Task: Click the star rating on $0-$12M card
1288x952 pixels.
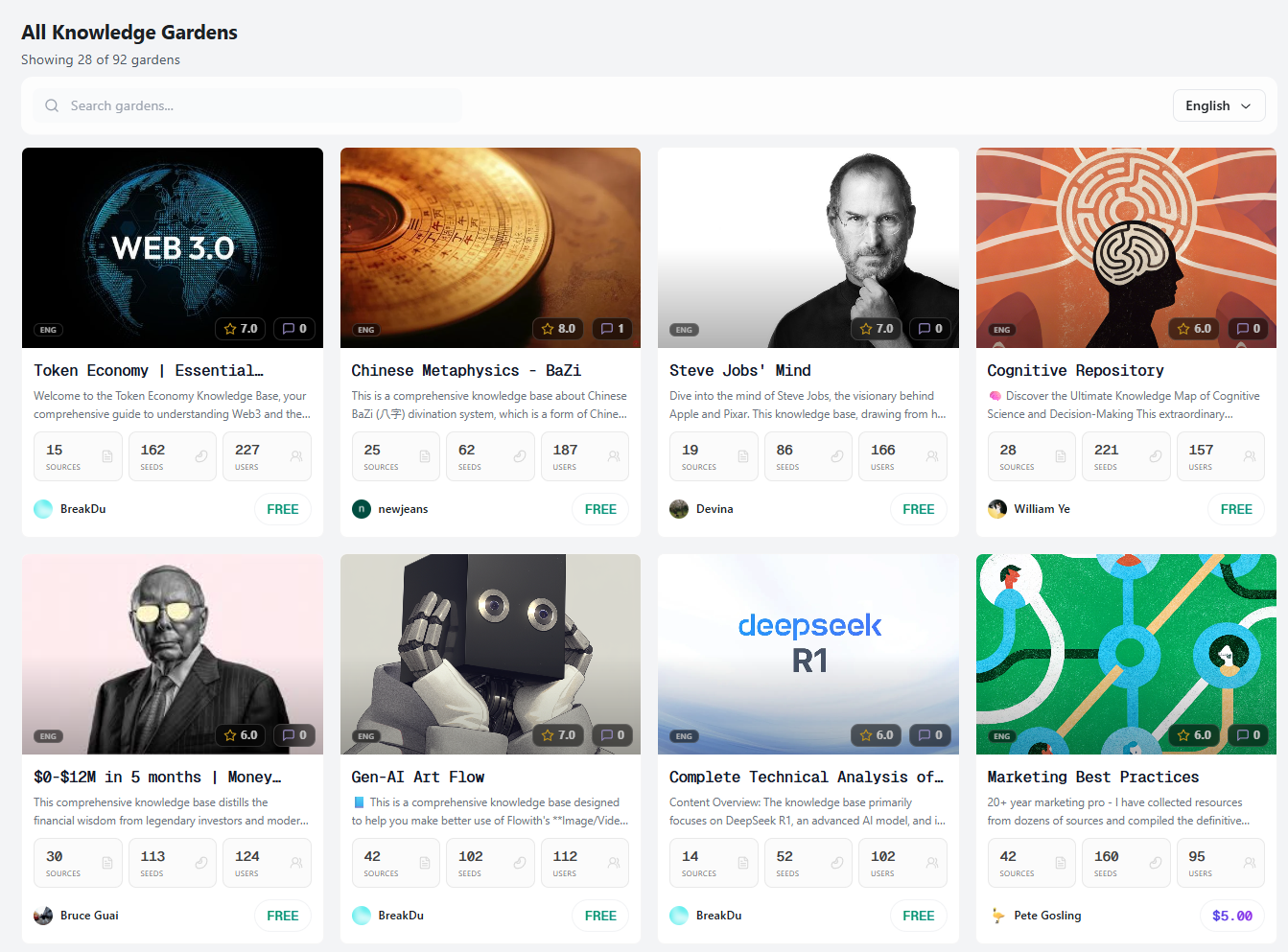Action: [x=240, y=735]
